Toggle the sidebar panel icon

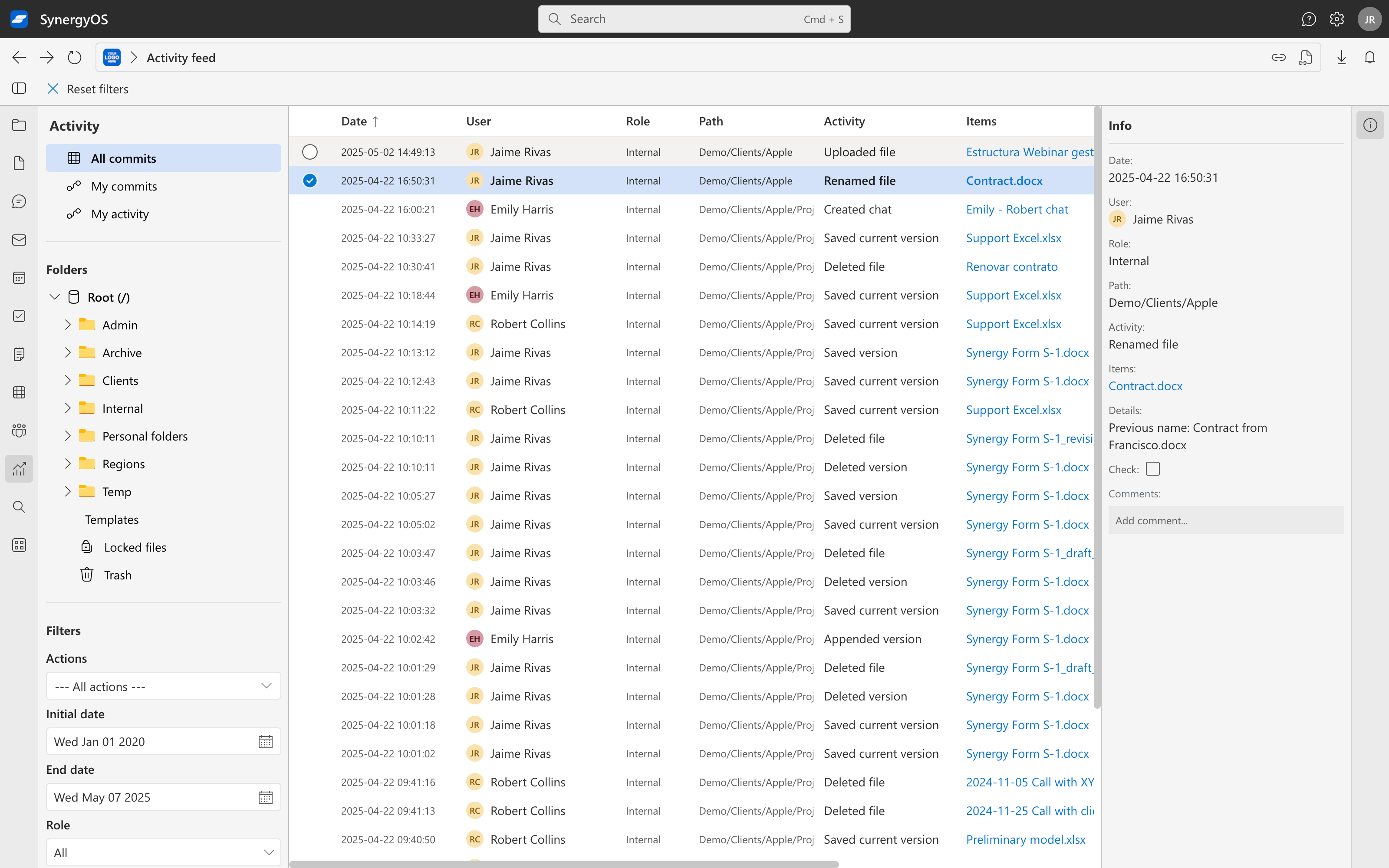[19, 89]
